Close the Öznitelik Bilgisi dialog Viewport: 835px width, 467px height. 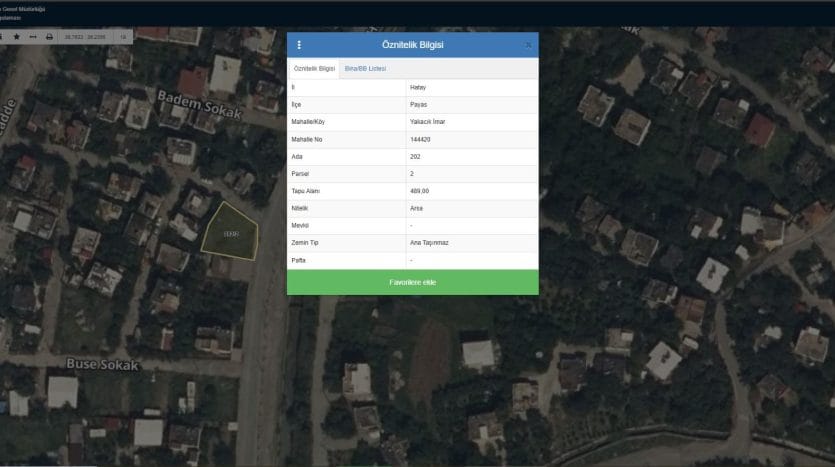coord(528,45)
